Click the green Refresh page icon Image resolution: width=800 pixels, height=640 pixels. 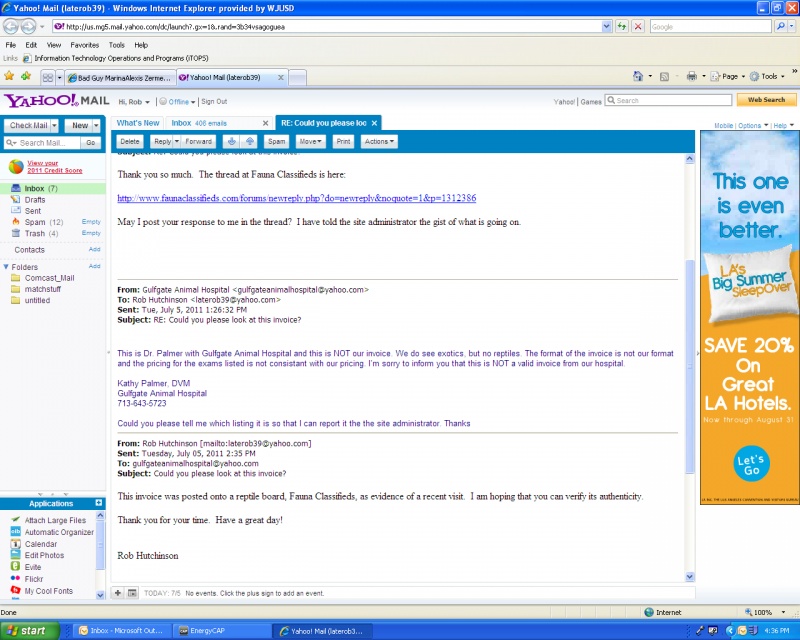click(621, 27)
